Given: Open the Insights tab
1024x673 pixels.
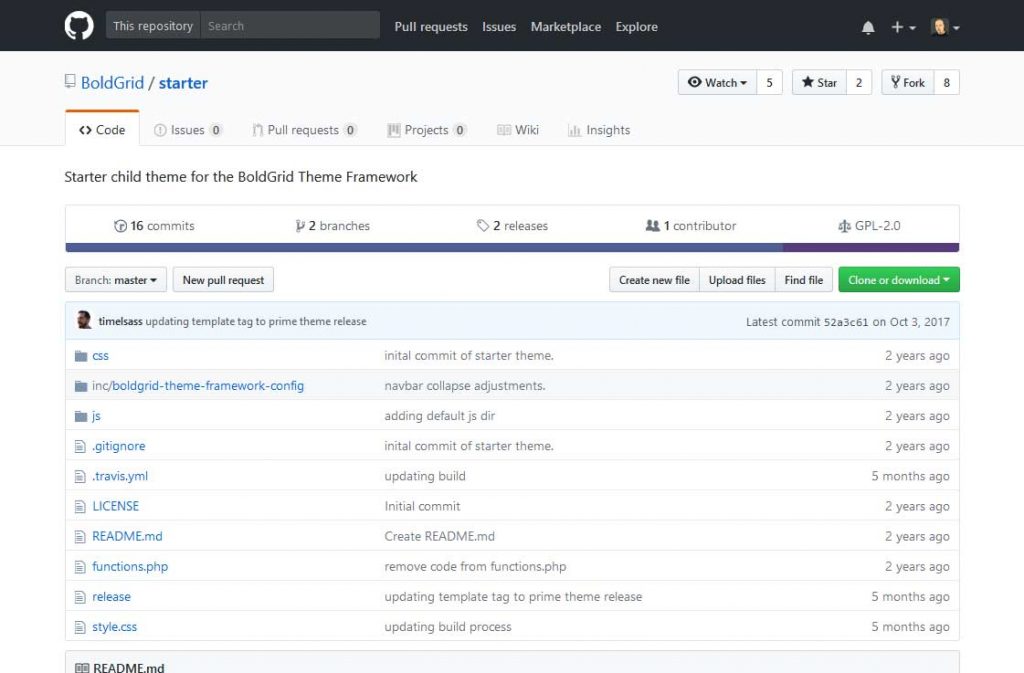Looking at the screenshot, I should click(599, 130).
